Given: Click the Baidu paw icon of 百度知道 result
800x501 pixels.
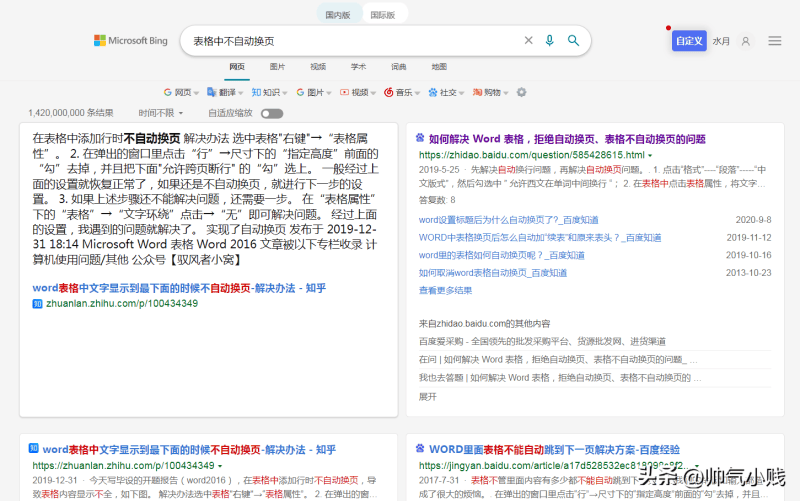Looking at the screenshot, I should tap(420, 137).
